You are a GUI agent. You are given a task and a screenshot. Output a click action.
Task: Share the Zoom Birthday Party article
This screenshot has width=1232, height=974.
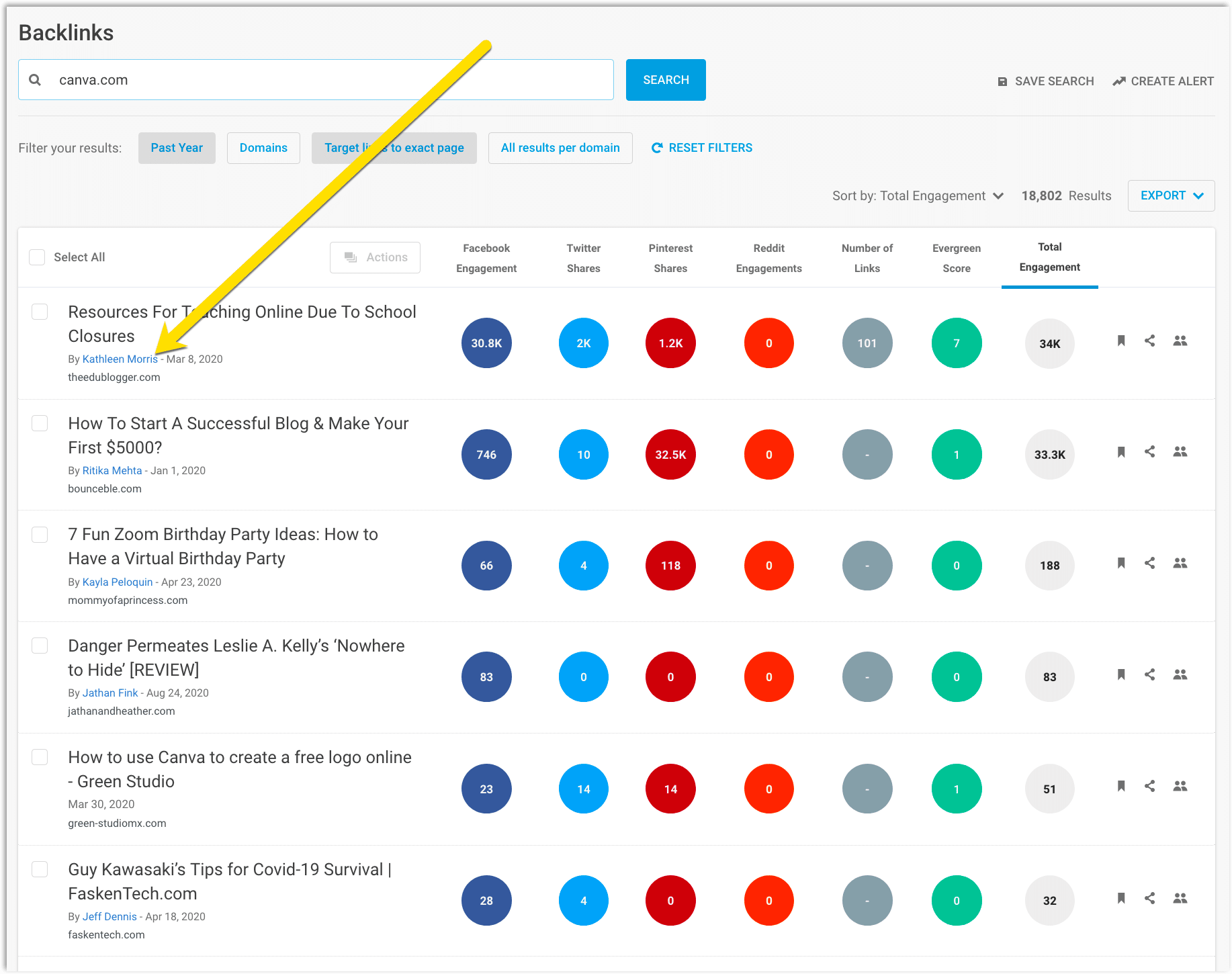click(x=1150, y=563)
